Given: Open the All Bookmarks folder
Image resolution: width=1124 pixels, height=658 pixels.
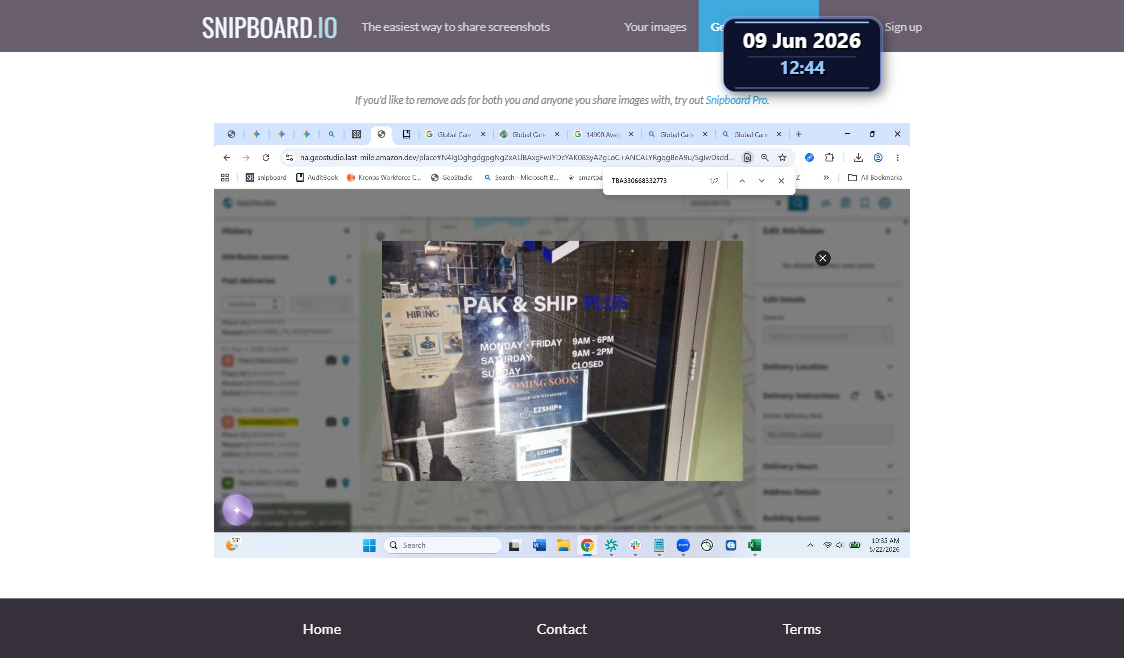Looking at the screenshot, I should 875,177.
